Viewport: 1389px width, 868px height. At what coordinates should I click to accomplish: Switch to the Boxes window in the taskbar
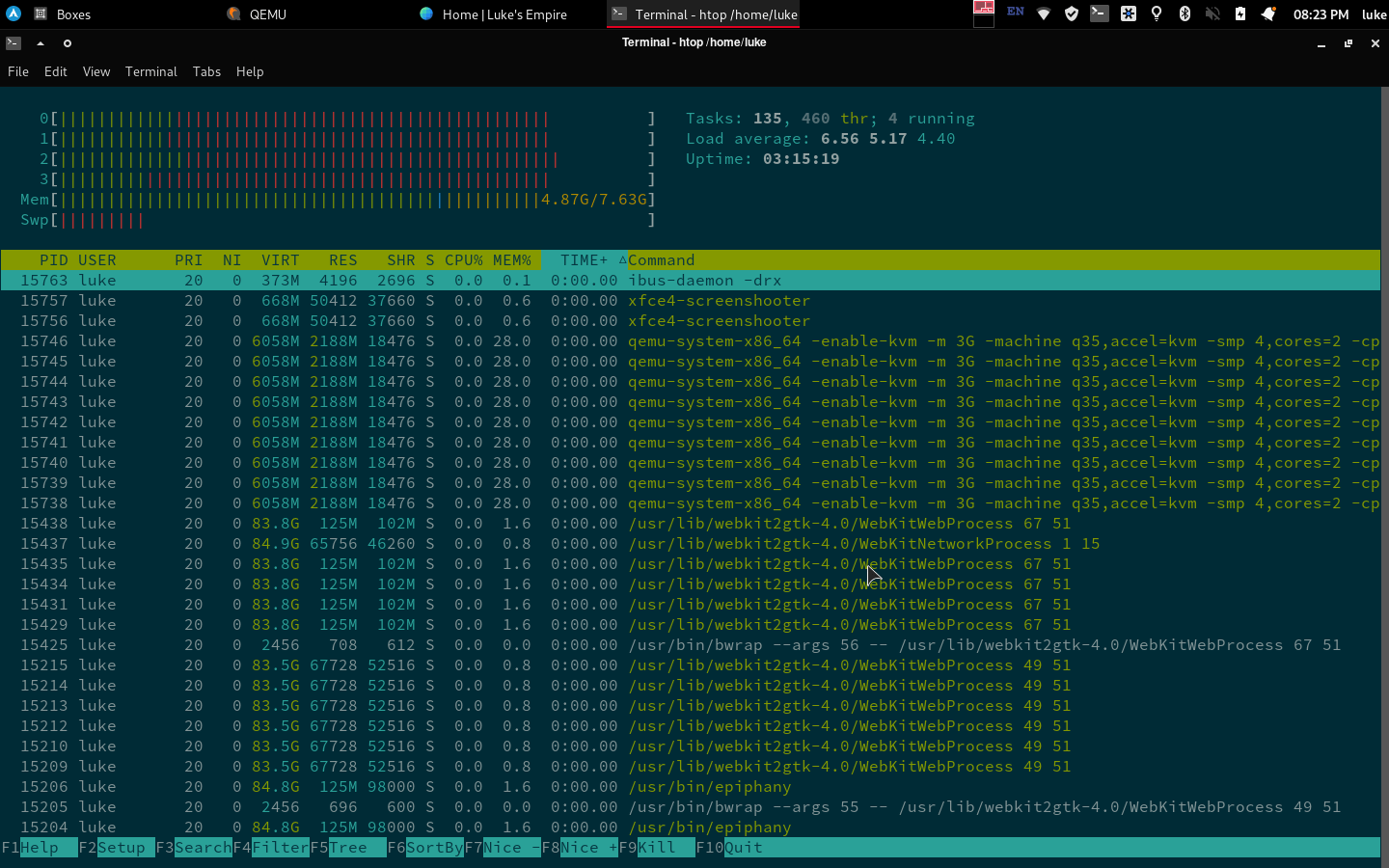click(x=64, y=14)
